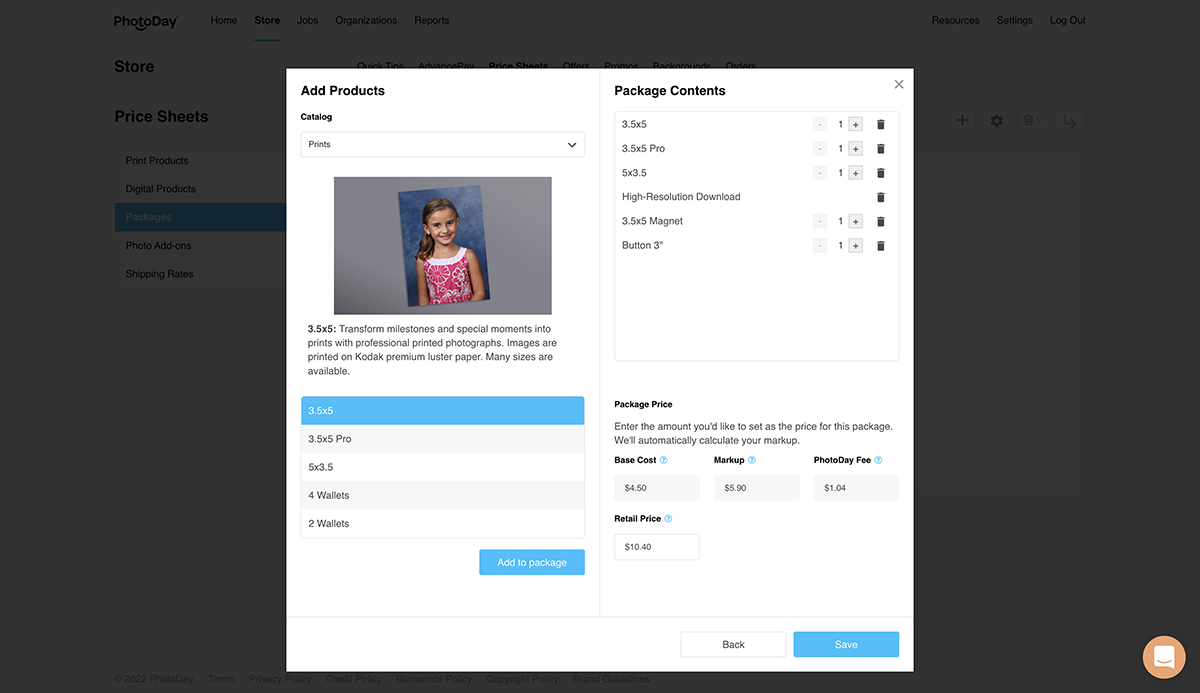Viewport: 1200px width, 693px height.
Task: Open price sheet settings gear
Action: coord(997,120)
